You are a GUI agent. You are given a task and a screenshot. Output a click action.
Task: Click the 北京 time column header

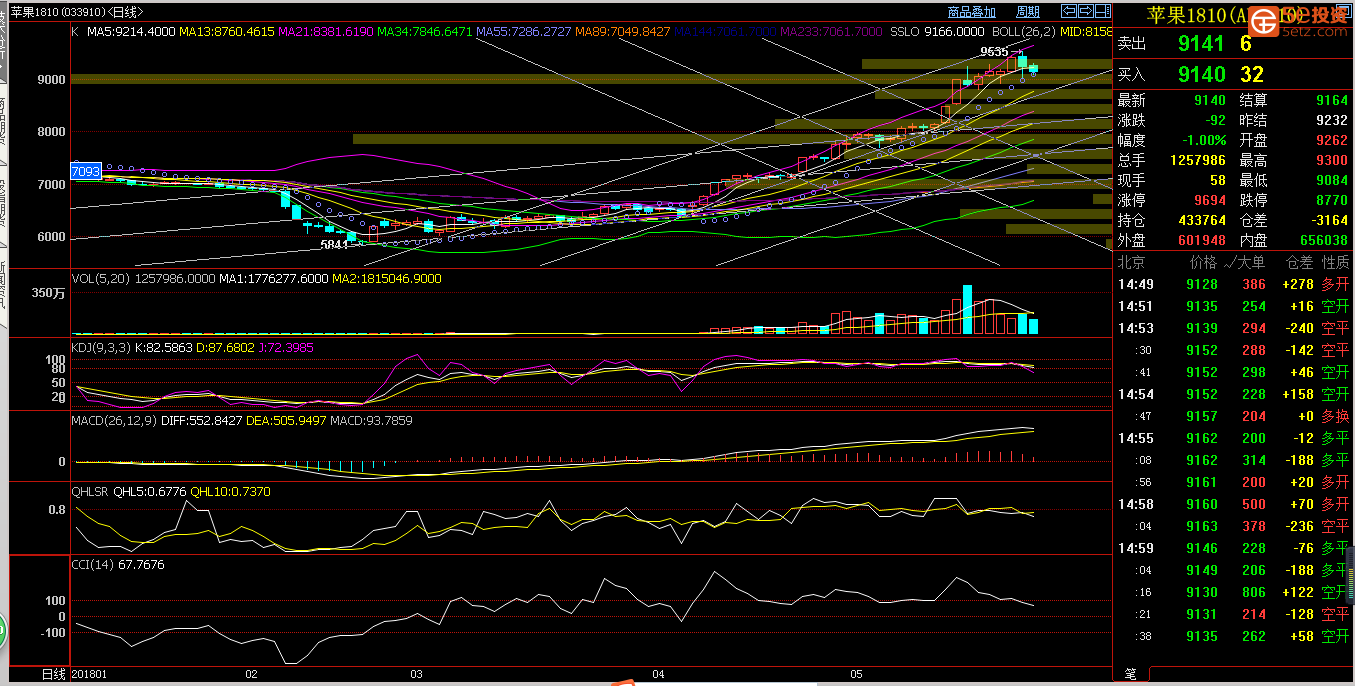(x=1131, y=262)
